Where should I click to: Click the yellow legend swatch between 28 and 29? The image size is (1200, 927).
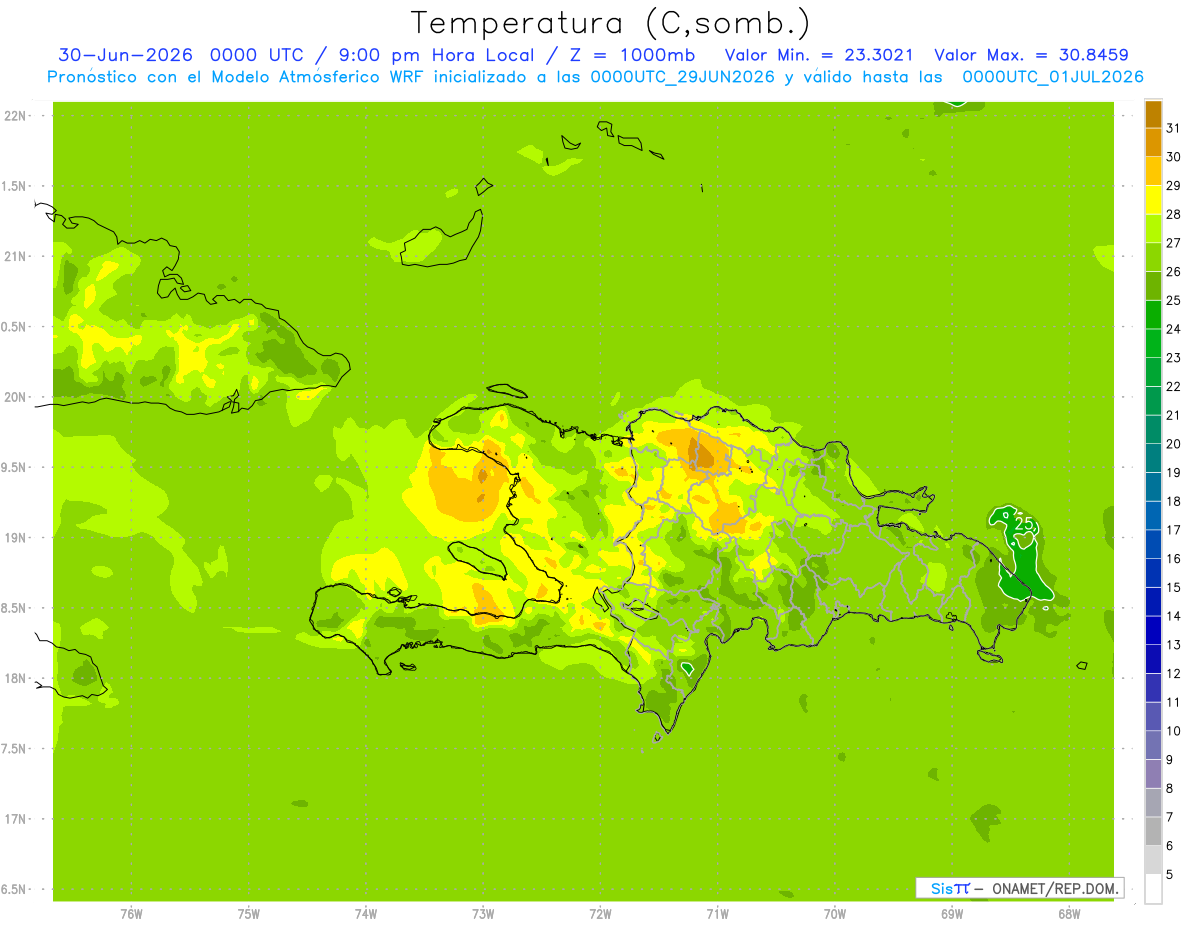[x=1153, y=200]
